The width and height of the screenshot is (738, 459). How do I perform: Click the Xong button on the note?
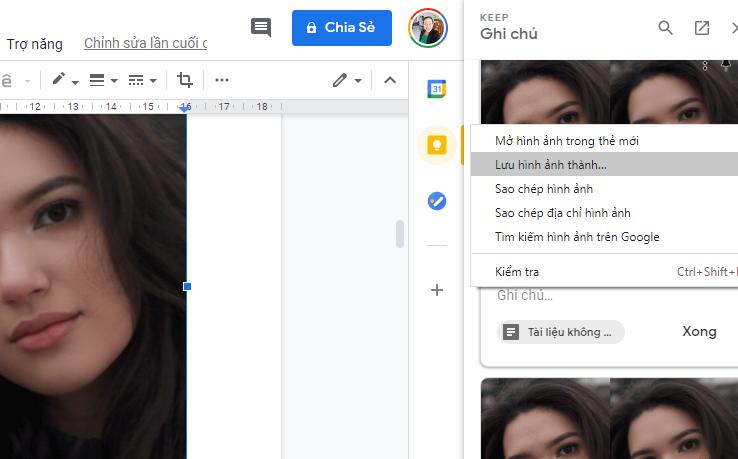[x=699, y=331]
